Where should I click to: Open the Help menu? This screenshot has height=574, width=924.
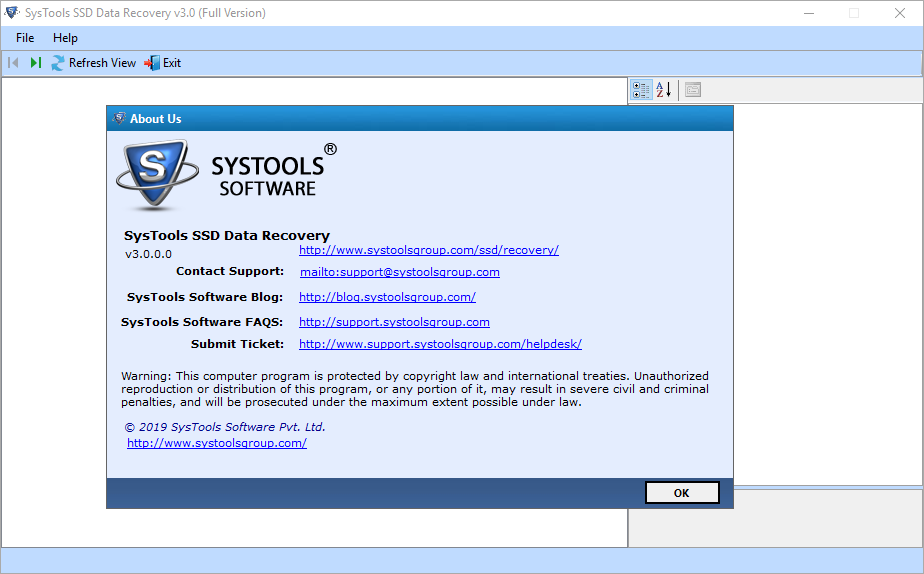(x=65, y=38)
